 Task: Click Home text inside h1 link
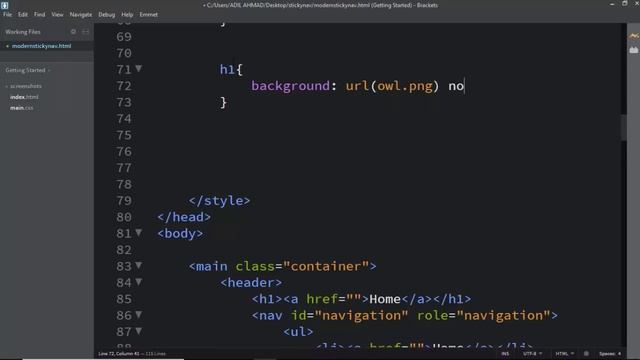[x=385, y=299]
